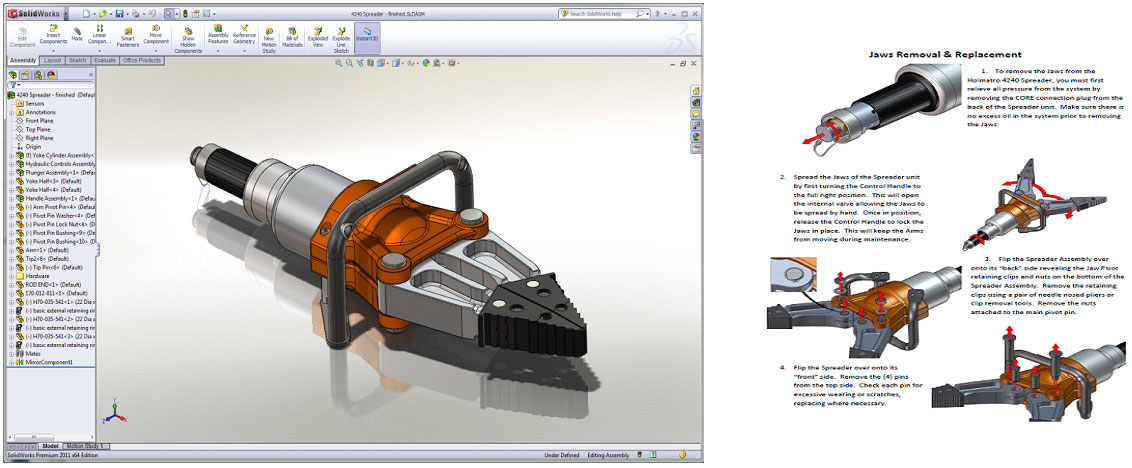Open the FeatureManager design tree tab

click(x=13, y=74)
